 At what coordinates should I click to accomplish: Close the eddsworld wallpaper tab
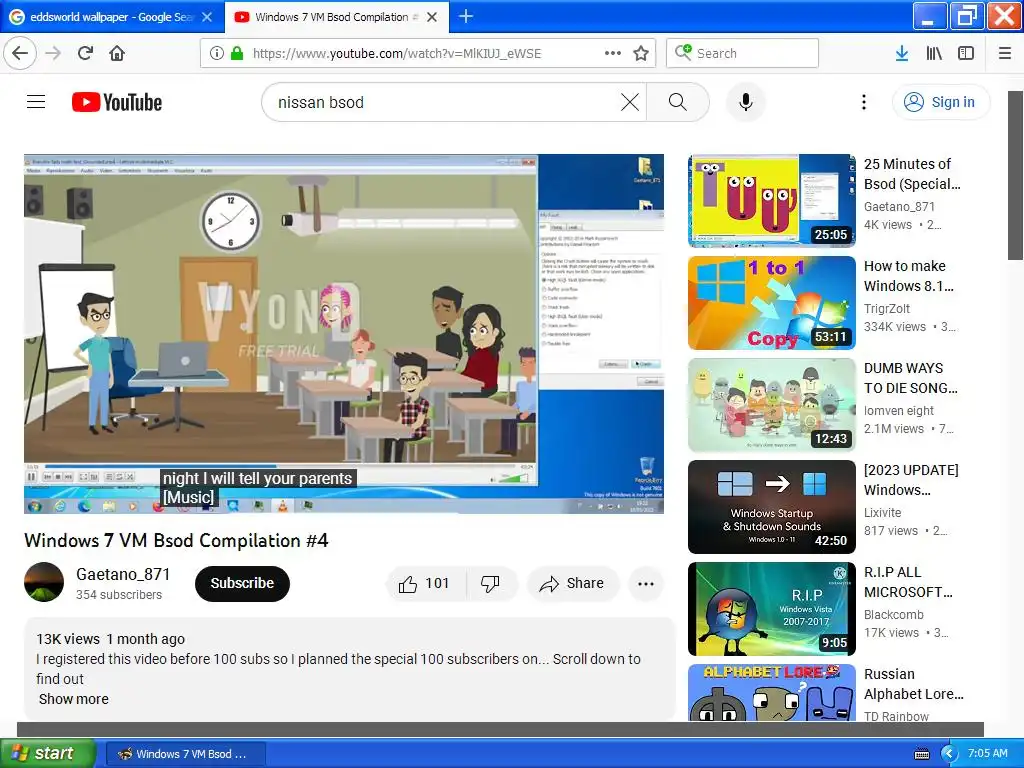[x=207, y=17]
